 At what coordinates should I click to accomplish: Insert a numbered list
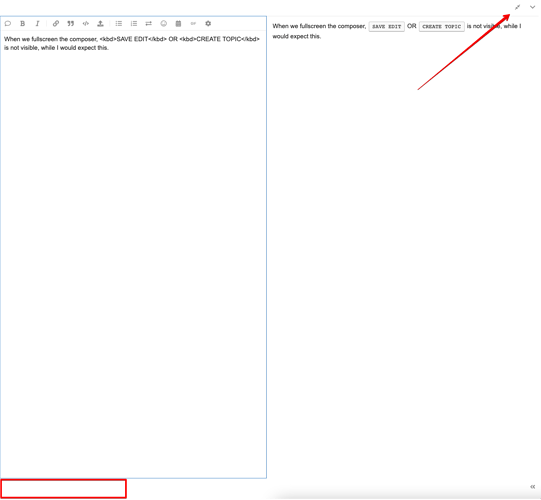tap(134, 23)
